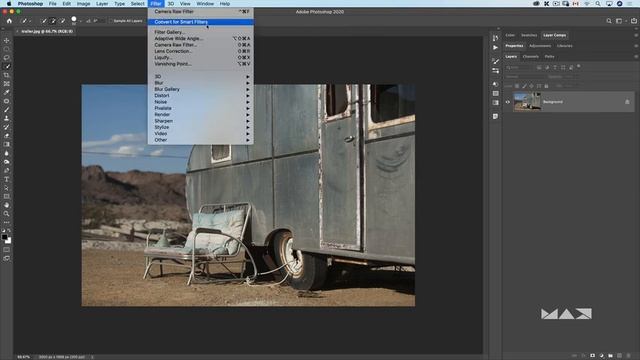Viewport: 640px width, 360px height.
Task: Open the Brush Settings panel icon
Action: [x=496, y=61]
